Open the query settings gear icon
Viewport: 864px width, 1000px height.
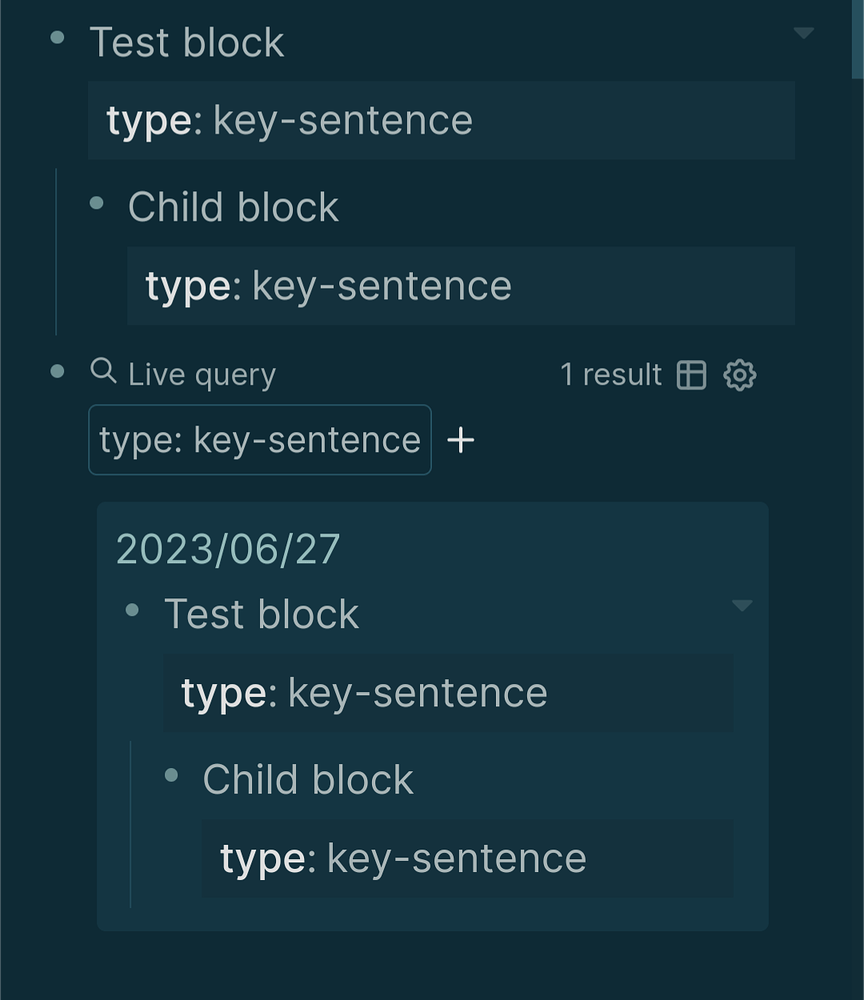(x=739, y=373)
